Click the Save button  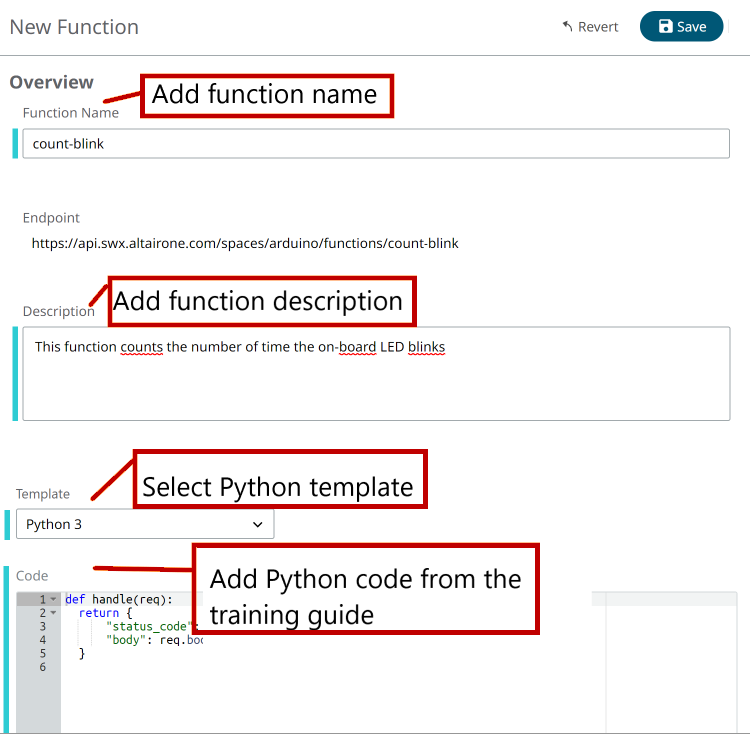681,27
